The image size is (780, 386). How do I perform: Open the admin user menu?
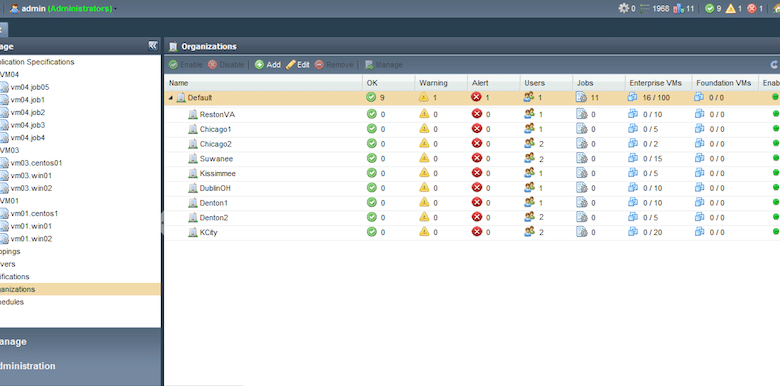click(x=63, y=8)
